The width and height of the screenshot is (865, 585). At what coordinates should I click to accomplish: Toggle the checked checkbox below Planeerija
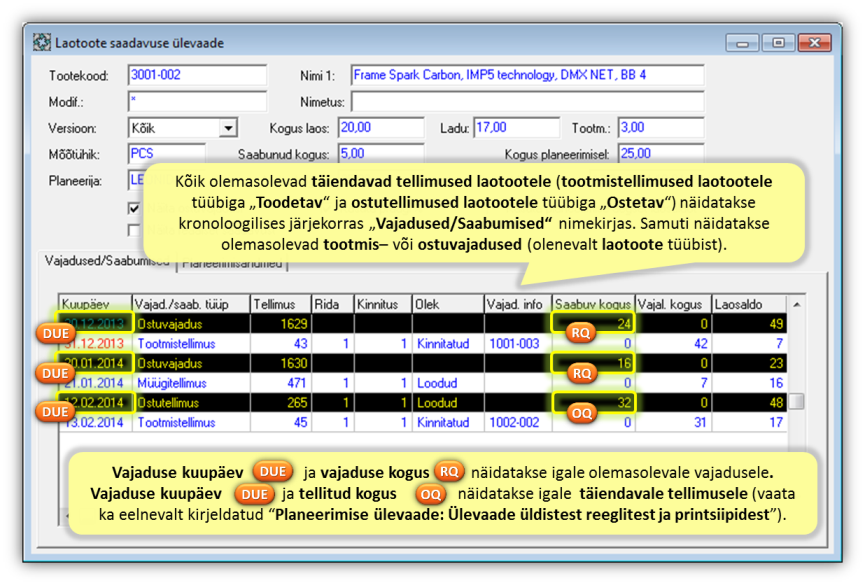tap(134, 208)
